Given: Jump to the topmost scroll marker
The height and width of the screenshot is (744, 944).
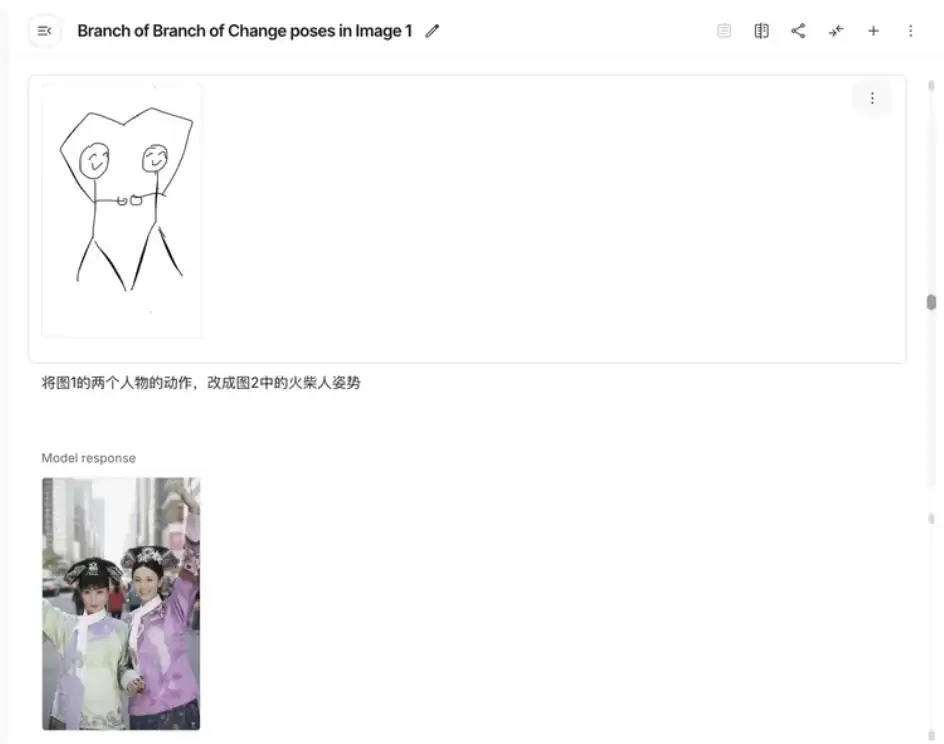Looking at the screenshot, I should pos(931,87).
